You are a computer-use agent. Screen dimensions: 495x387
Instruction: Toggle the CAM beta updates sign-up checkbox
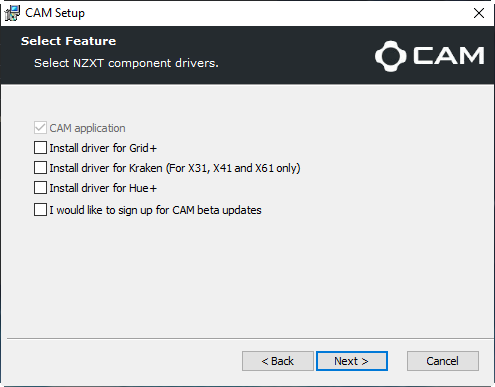40,210
